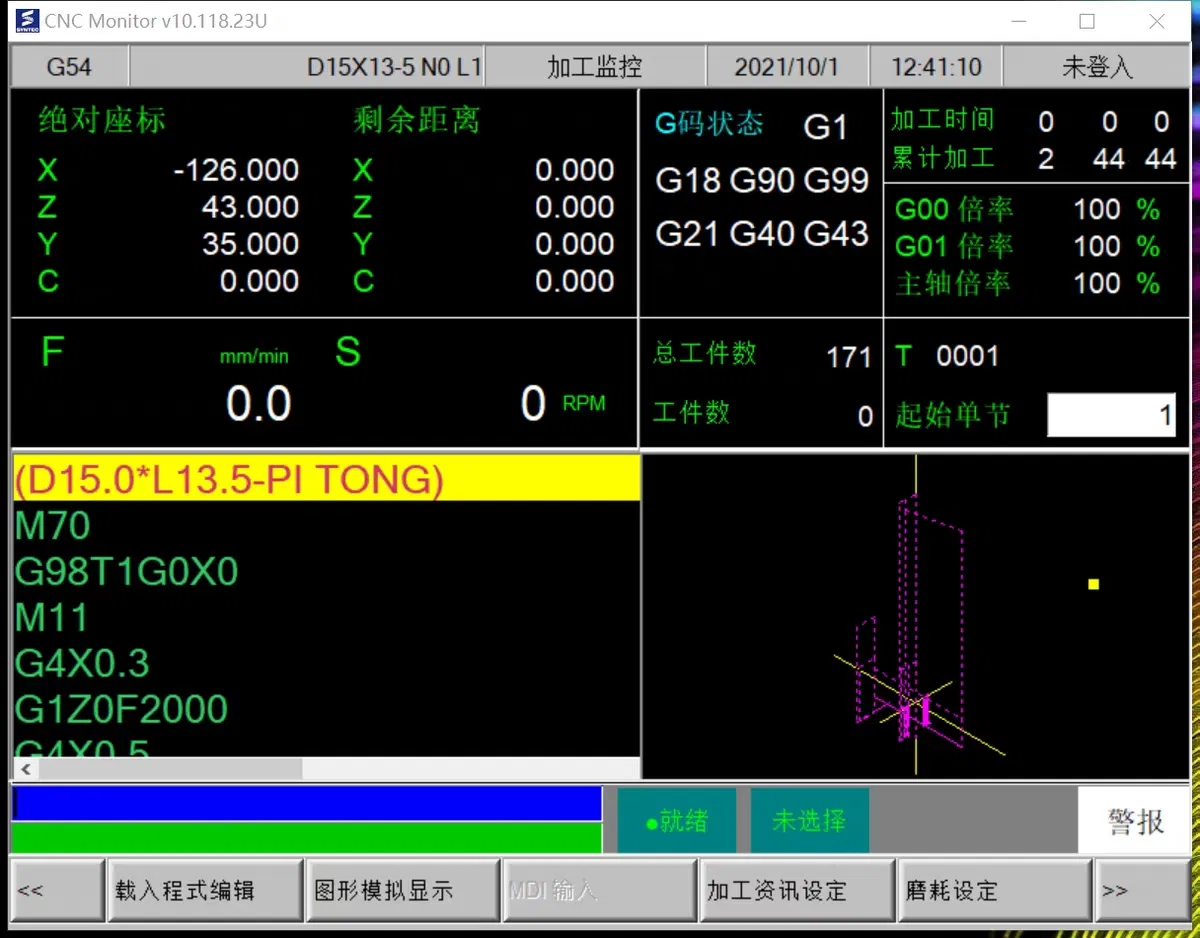Click the program name D15X13-5 N0 L1

[394, 68]
